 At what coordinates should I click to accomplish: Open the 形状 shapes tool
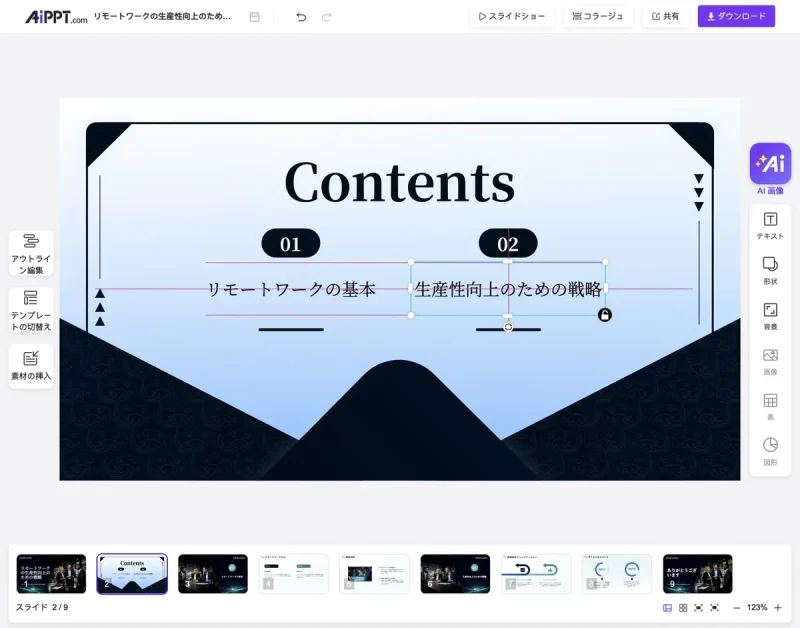tap(770, 270)
